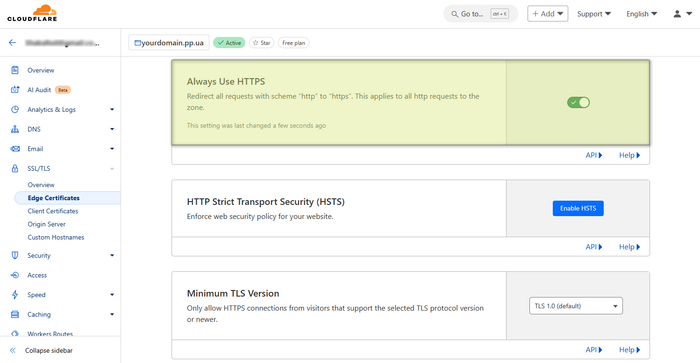
Task: Click the Speed lightning bolt icon
Action: tap(15, 295)
